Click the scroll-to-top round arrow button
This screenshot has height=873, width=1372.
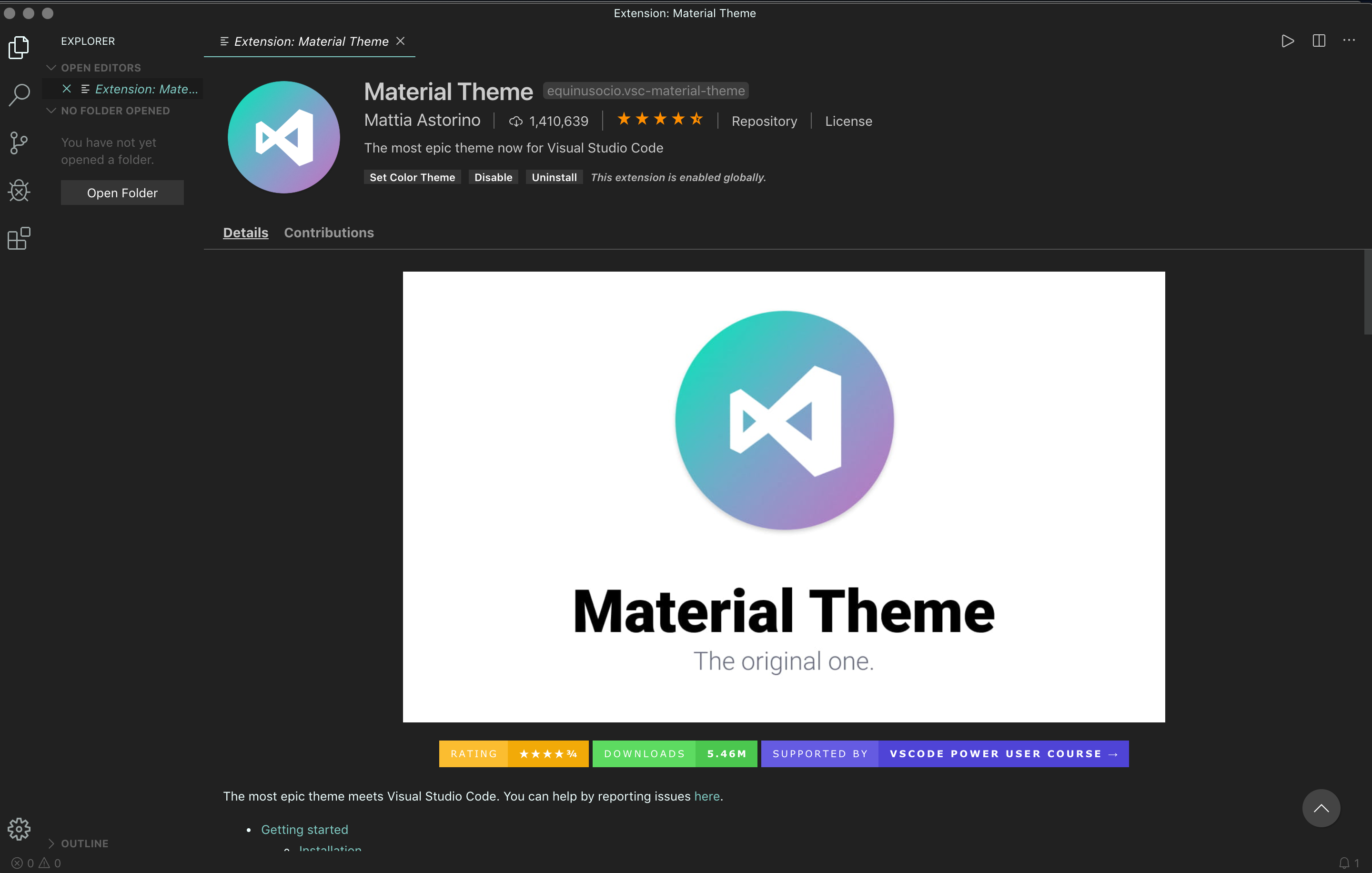pyautogui.click(x=1321, y=807)
